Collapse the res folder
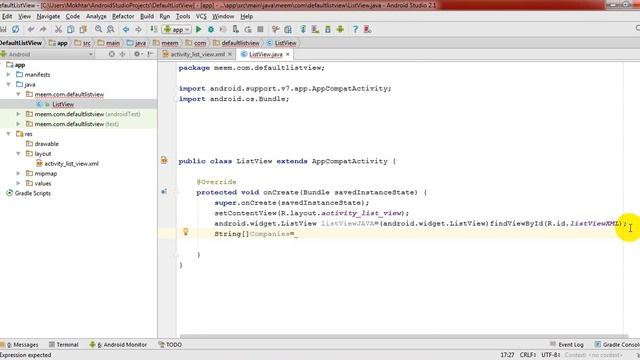Viewport: 640px width, 360px height. pyautogui.click(x=9, y=133)
